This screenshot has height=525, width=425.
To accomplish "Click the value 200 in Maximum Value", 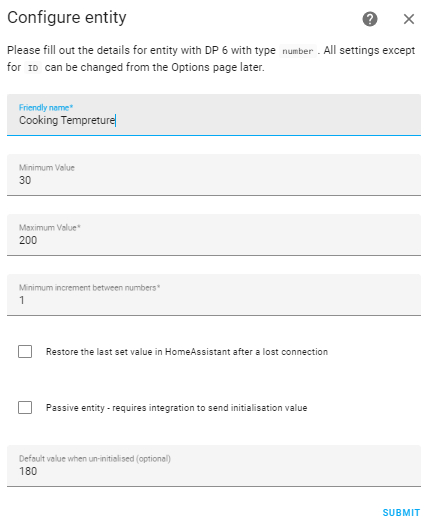I will point(28,240).
